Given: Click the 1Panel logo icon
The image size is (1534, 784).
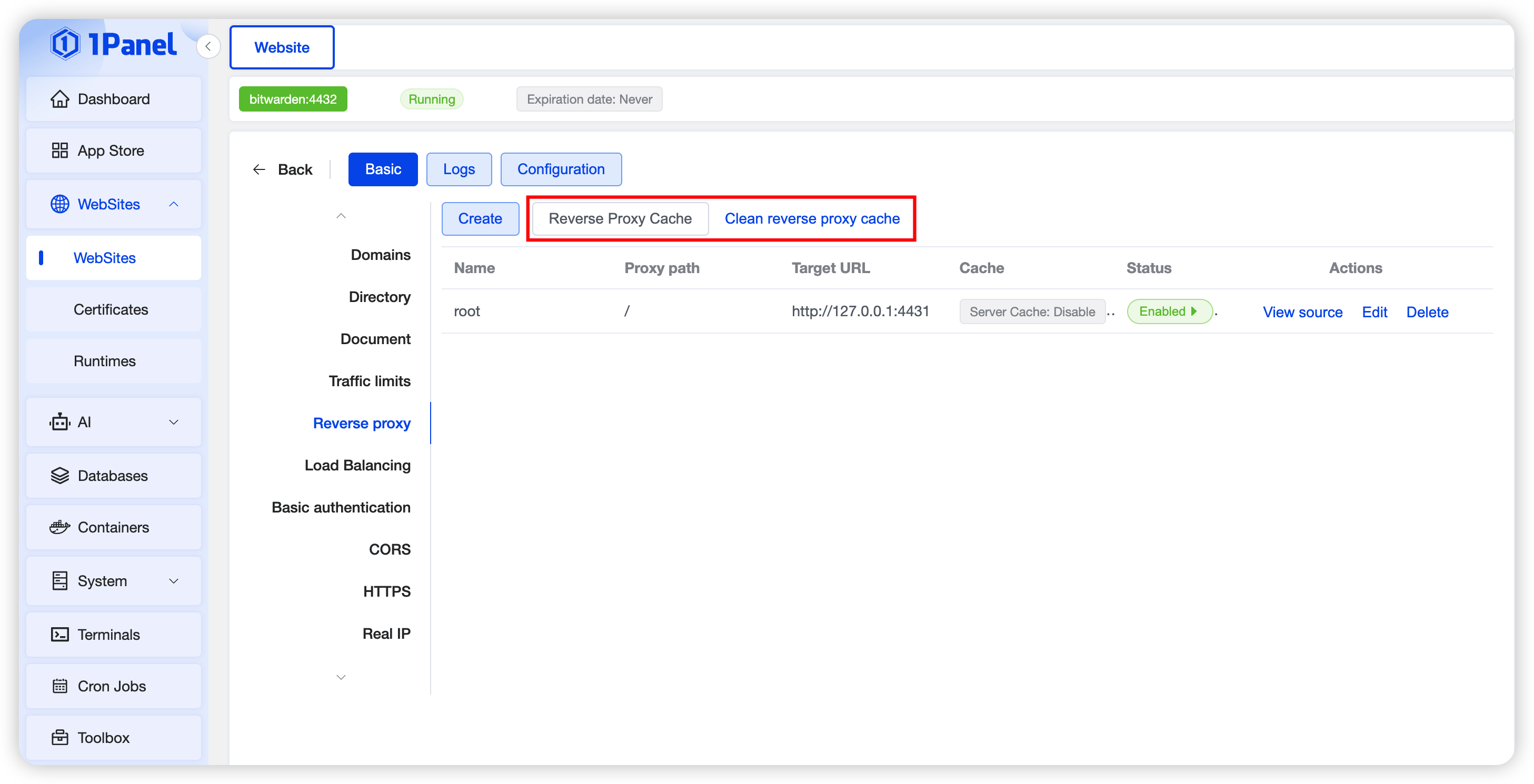Looking at the screenshot, I should [65, 44].
